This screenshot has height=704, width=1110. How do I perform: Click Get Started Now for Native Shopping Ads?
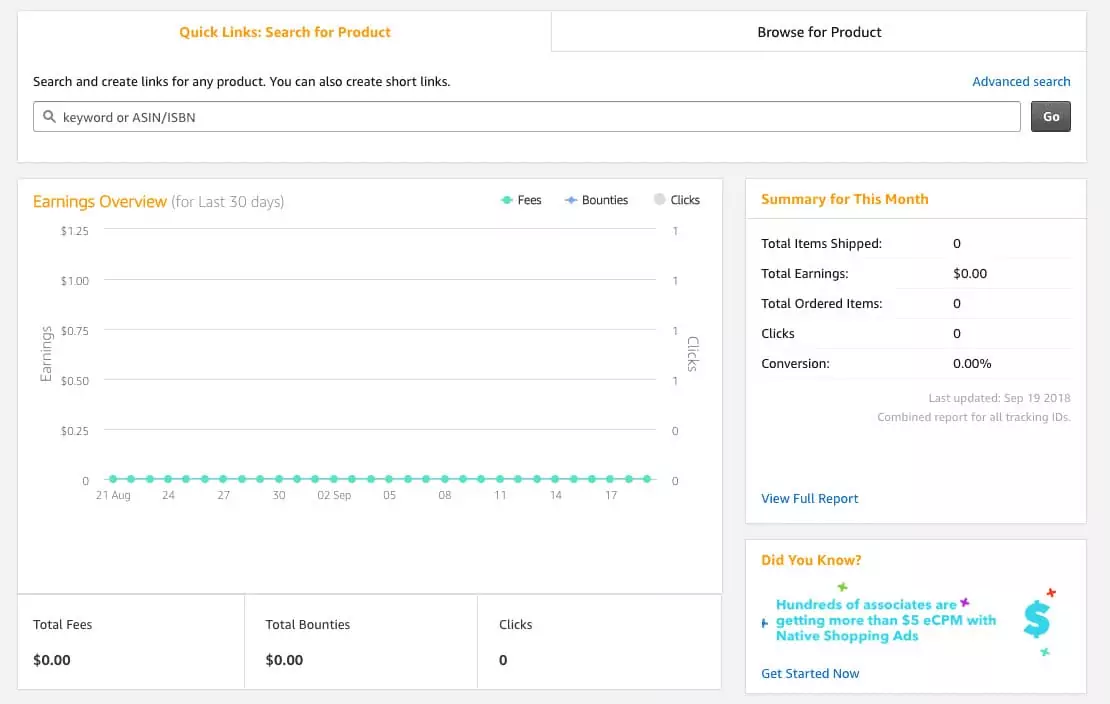click(x=810, y=673)
